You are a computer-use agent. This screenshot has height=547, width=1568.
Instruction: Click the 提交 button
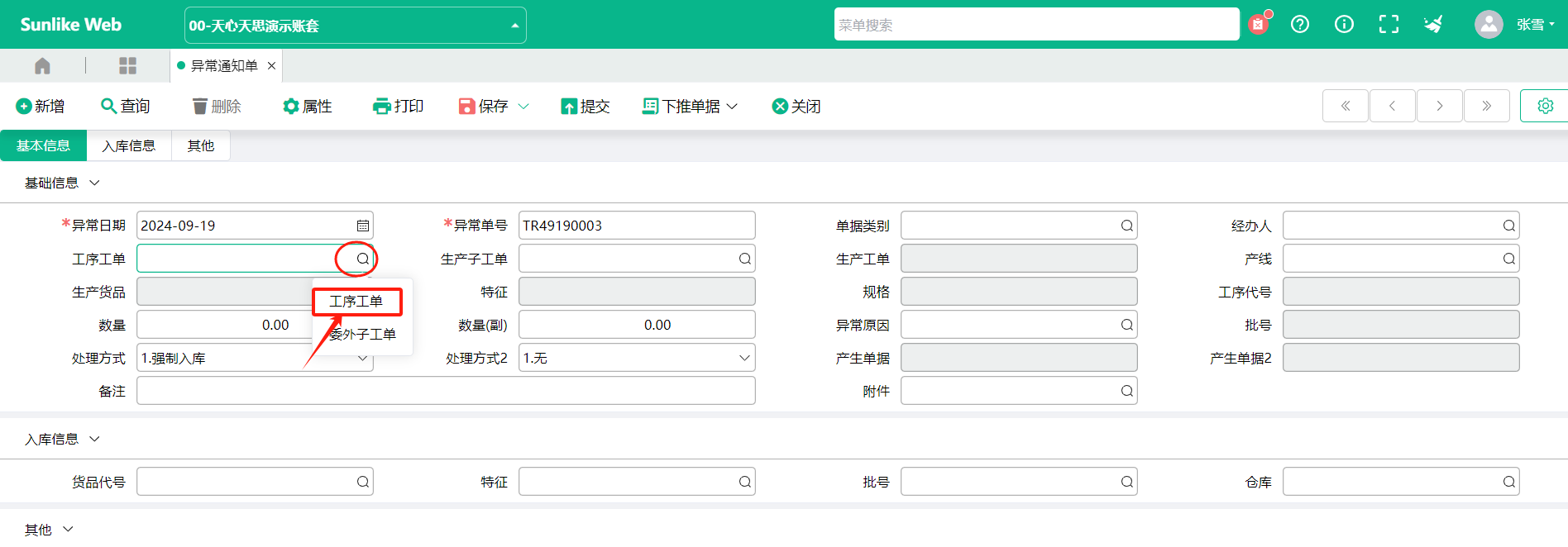click(586, 106)
